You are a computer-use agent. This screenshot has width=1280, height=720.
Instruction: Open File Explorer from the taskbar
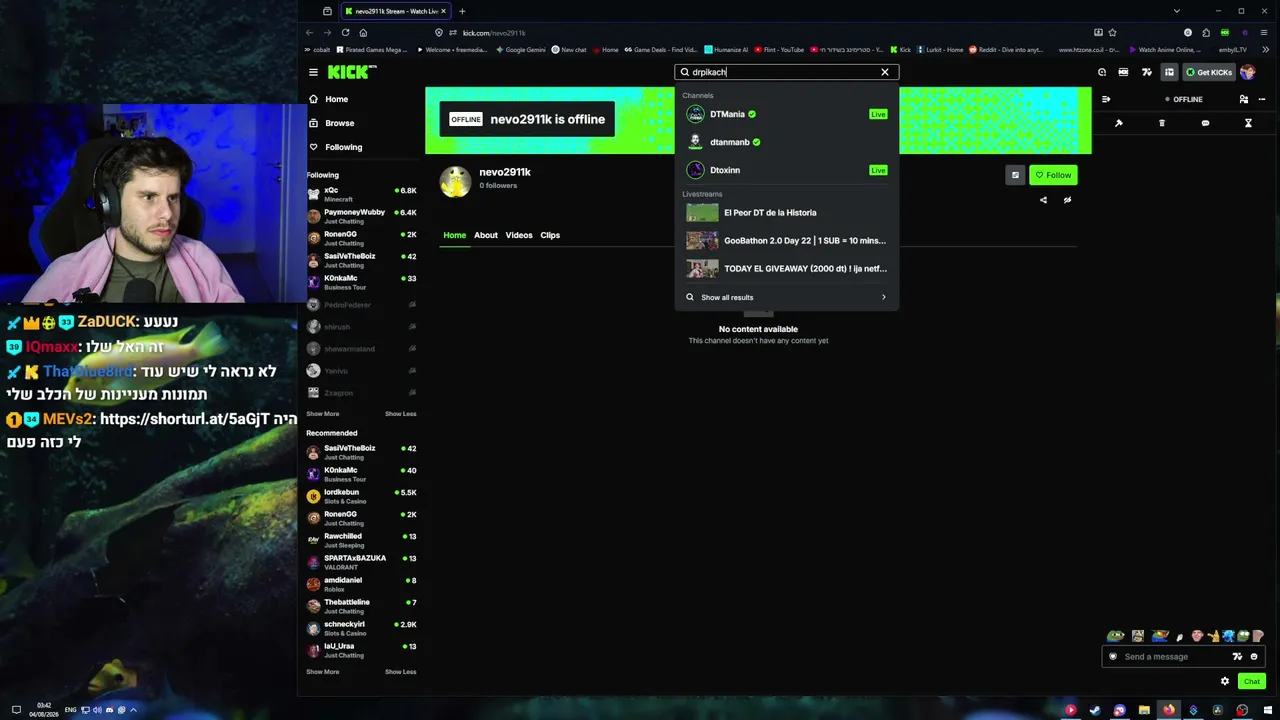coord(1144,710)
